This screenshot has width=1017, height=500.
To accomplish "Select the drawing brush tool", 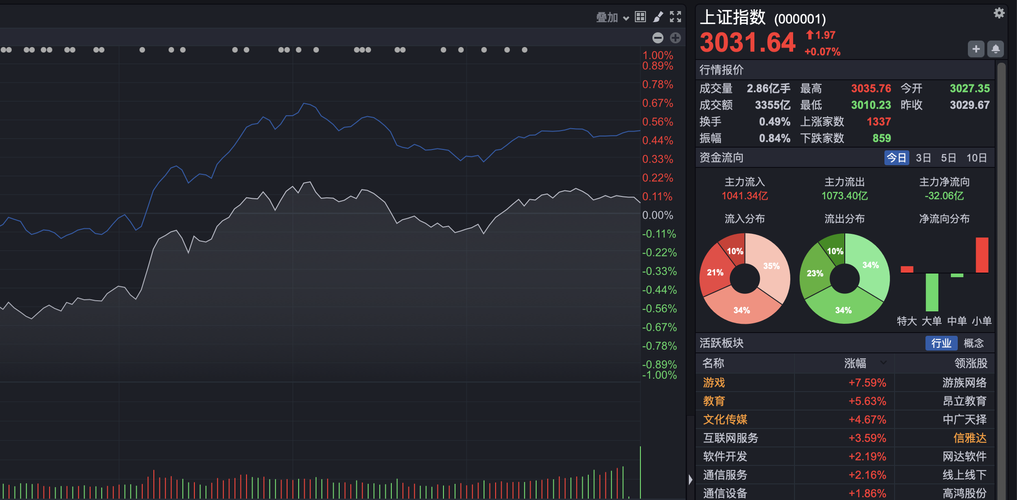I will click(658, 17).
